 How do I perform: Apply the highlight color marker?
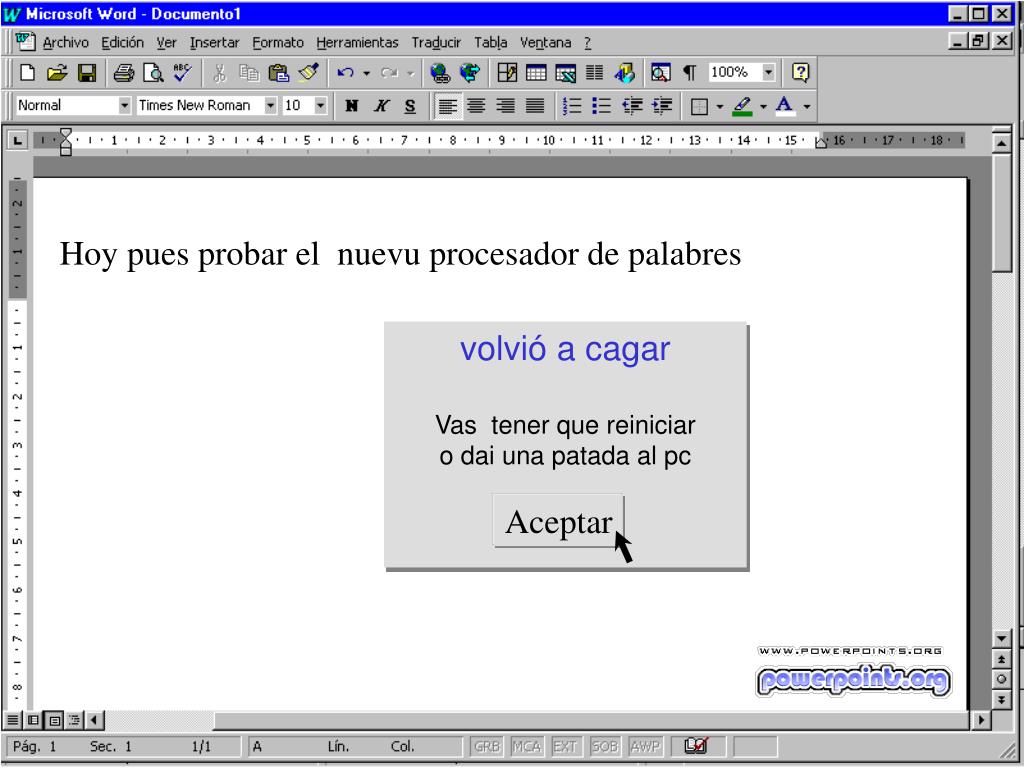[743, 106]
